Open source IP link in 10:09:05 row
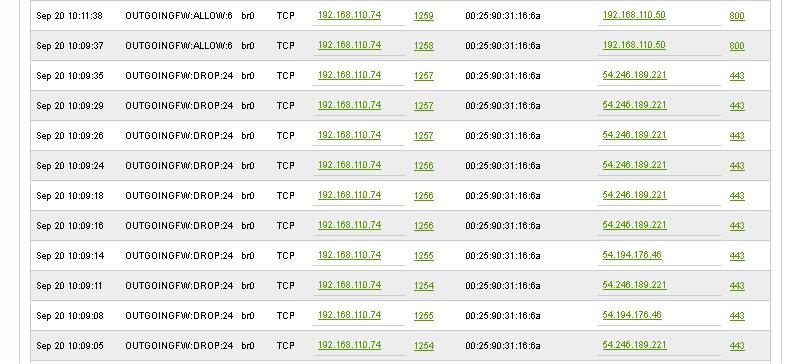Screen dimensions: 785x364 pos(349,345)
